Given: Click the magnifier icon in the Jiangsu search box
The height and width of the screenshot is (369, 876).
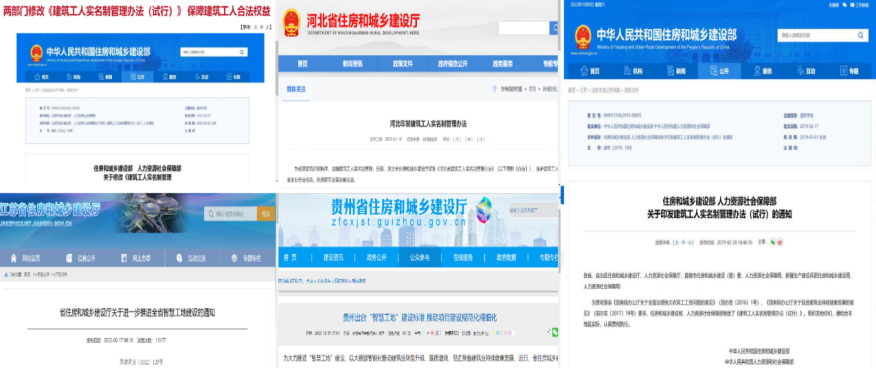Looking at the screenshot, I should [211, 214].
